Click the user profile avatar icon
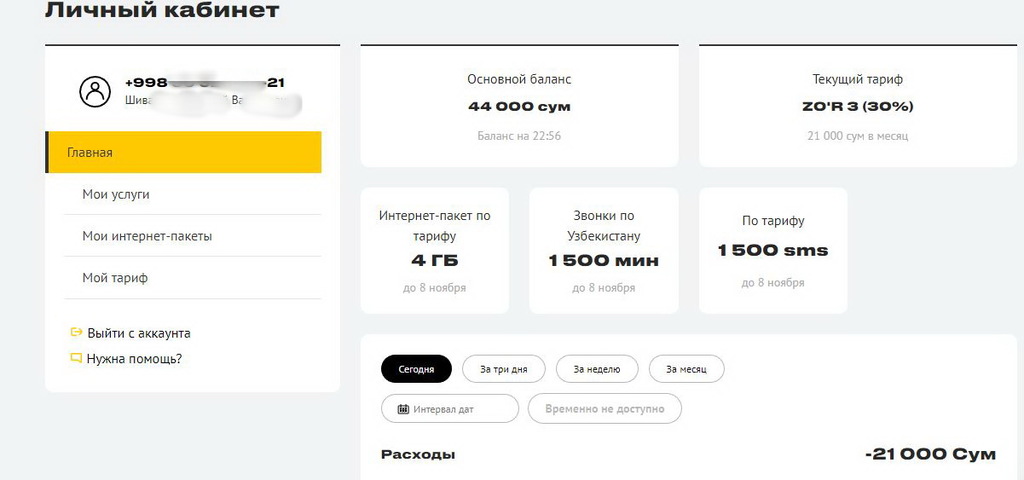1024x480 pixels. [95, 92]
